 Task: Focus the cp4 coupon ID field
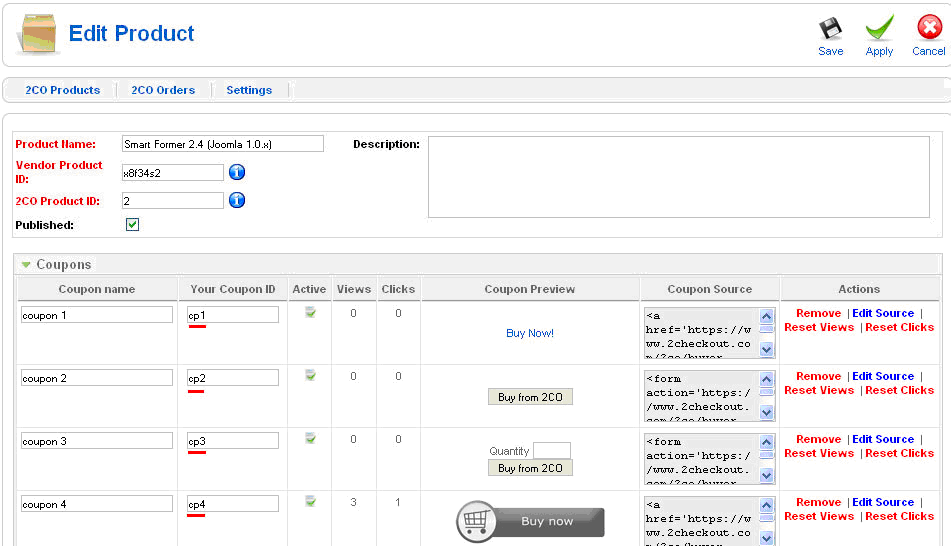(x=233, y=504)
